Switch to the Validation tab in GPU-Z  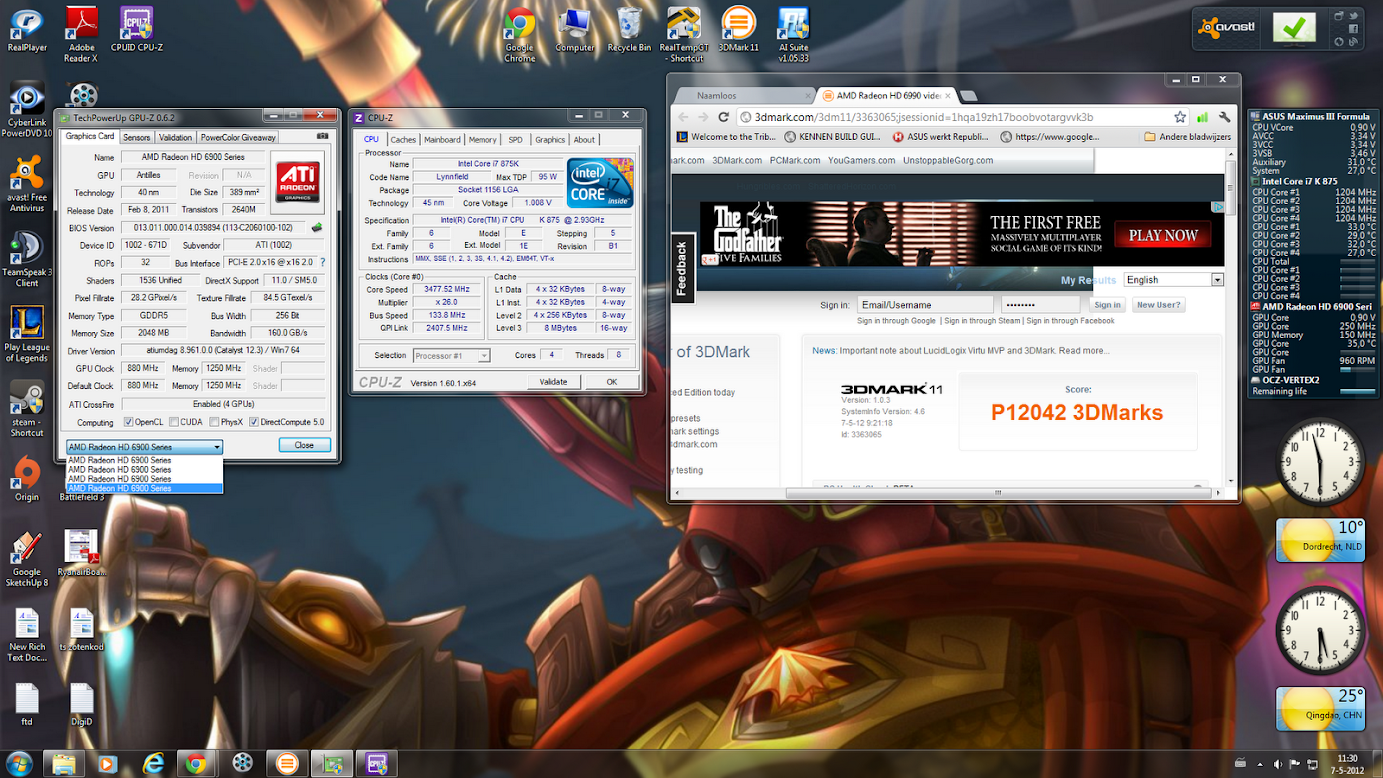[175, 137]
